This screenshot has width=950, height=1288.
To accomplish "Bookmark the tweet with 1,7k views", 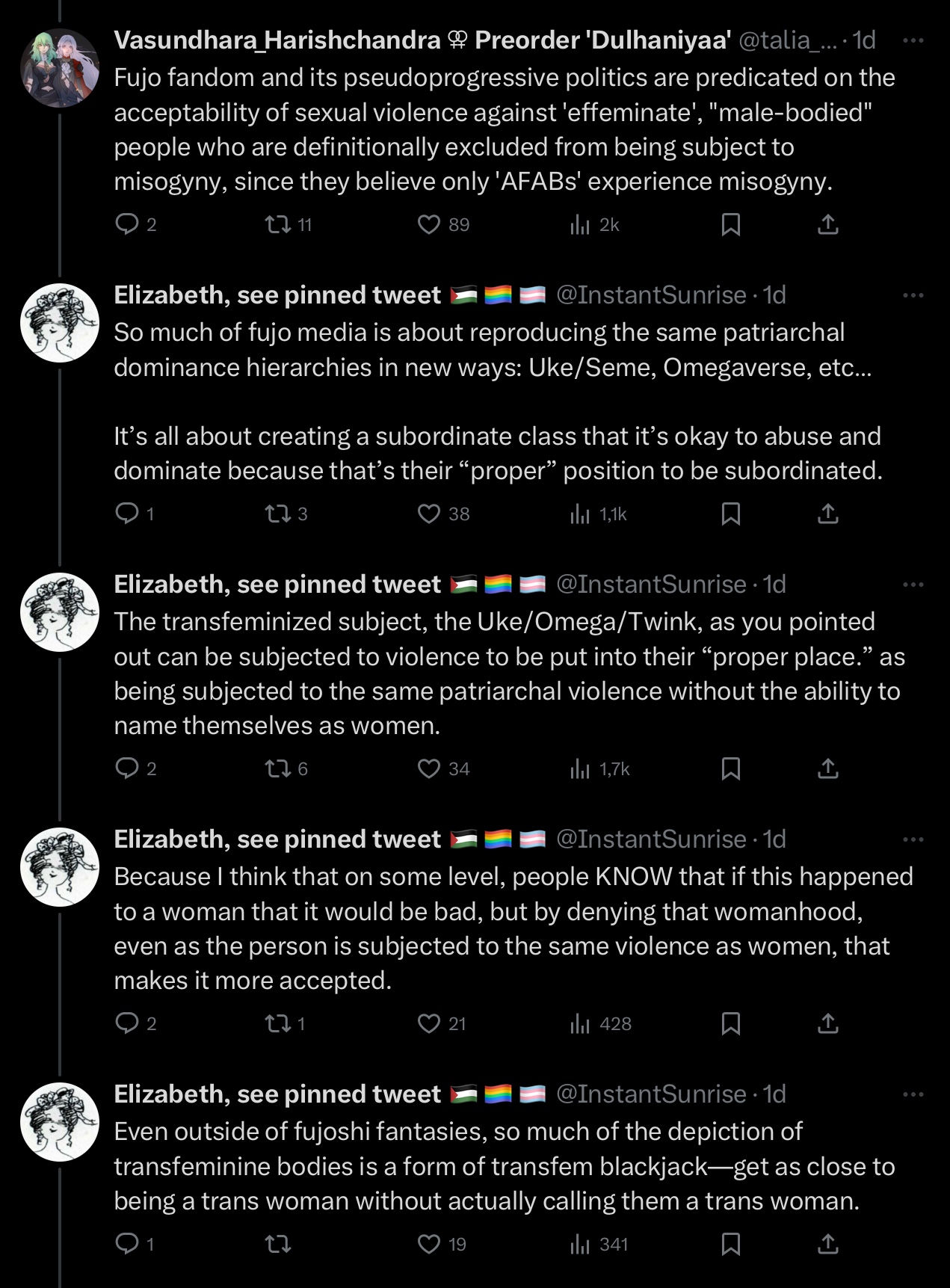I will tap(730, 768).
